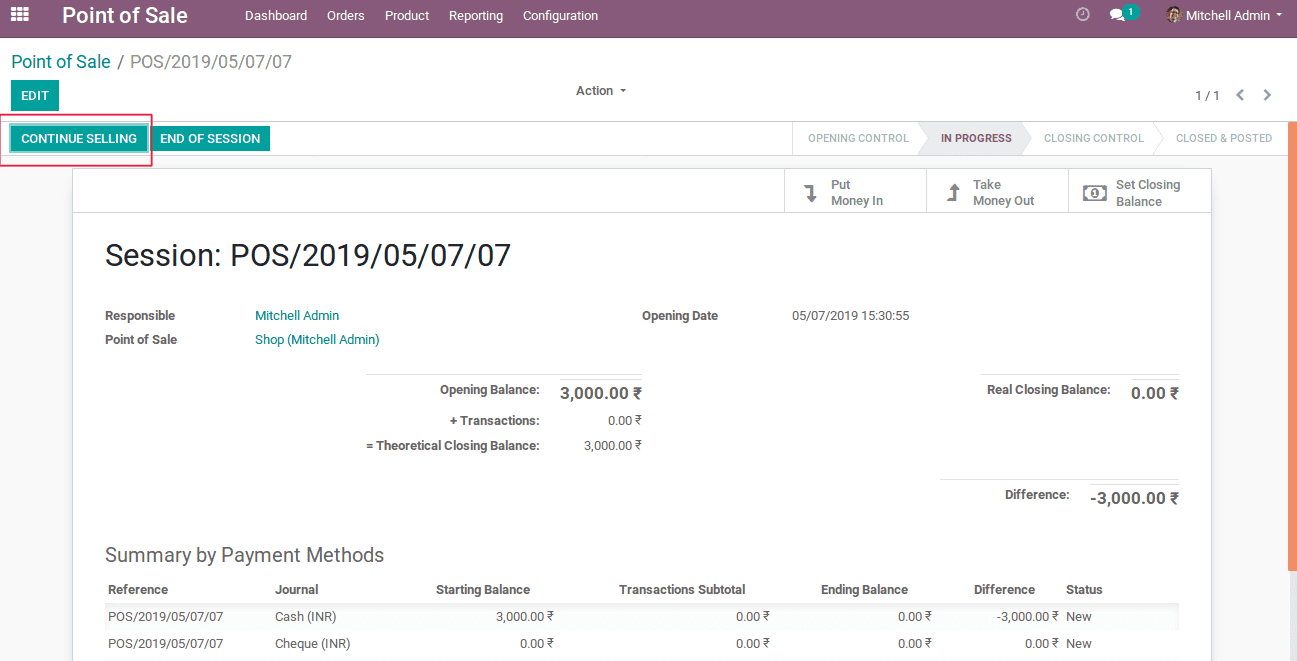Click the Set Closing Balance money icon
Viewport: 1297px width, 661px height.
[x=1096, y=193]
